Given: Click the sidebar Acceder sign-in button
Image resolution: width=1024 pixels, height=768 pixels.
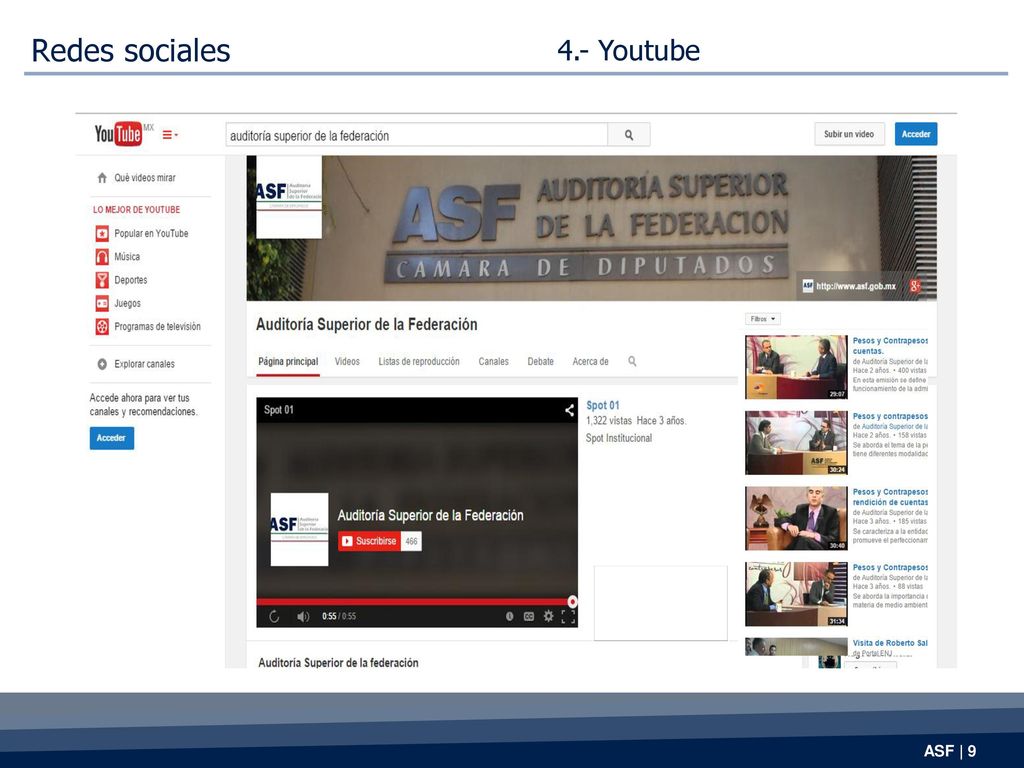Looking at the screenshot, I should pyautogui.click(x=112, y=438).
